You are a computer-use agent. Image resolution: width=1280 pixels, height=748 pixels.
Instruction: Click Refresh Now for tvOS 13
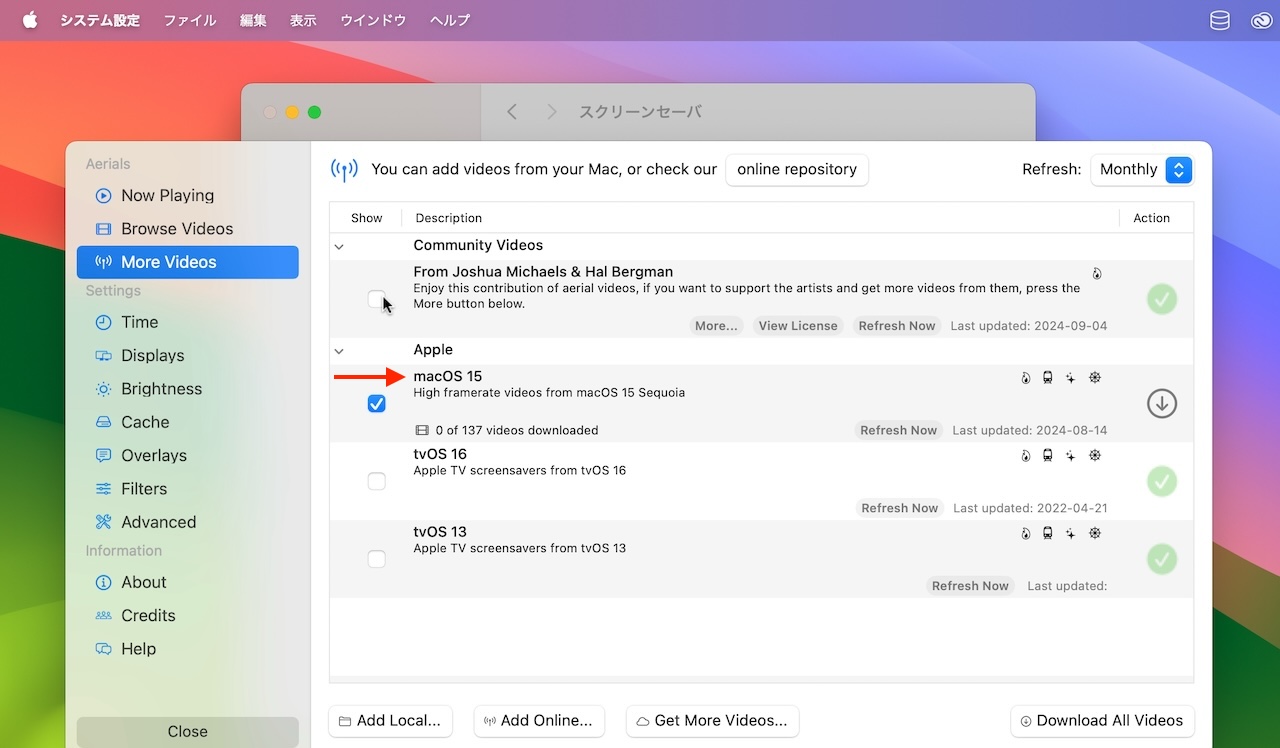970,586
